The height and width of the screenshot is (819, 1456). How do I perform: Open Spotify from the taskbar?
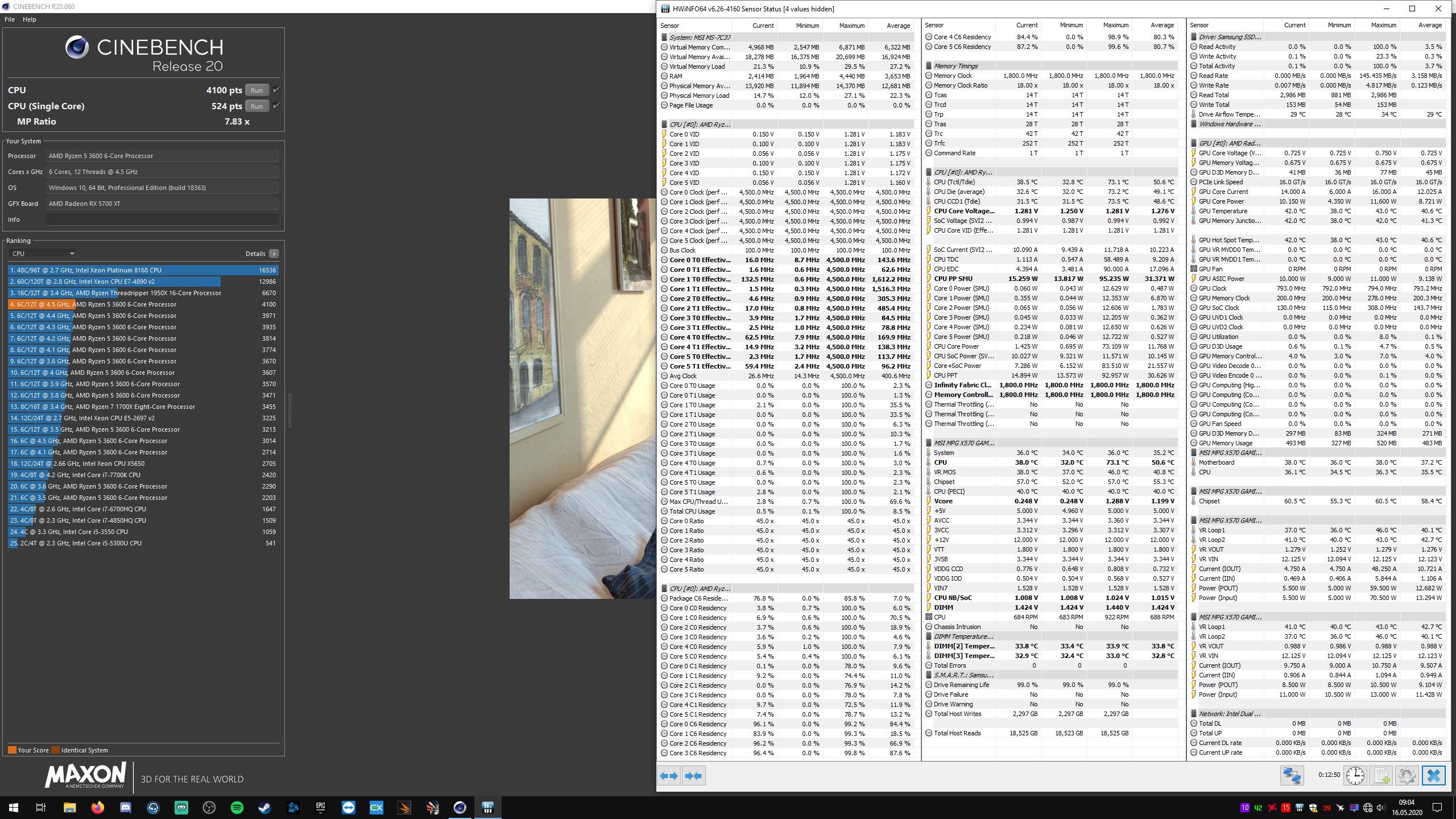click(237, 808)
